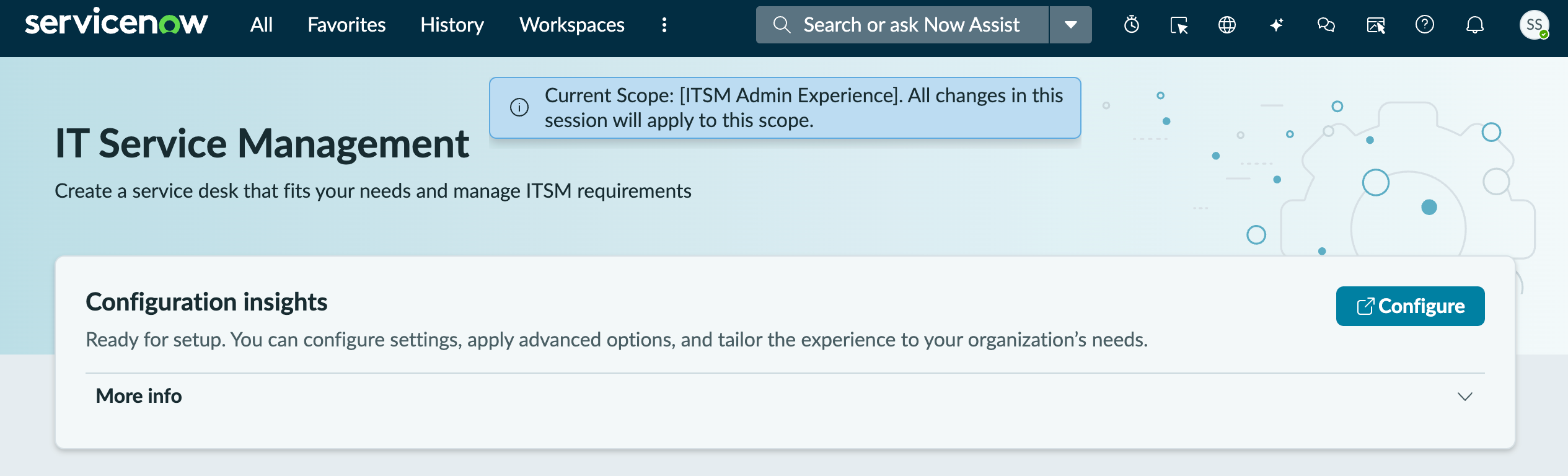
Task: Click the Configure button
Action: pyautogui.click(x=1410, y=306)
